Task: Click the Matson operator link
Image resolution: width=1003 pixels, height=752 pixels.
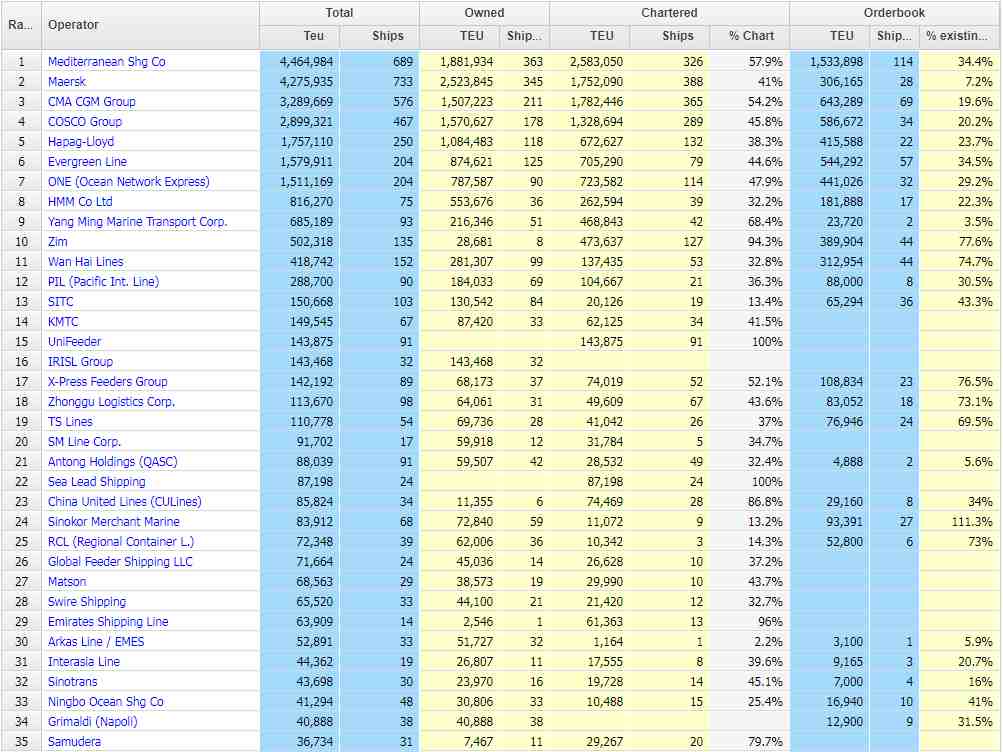Action: click(67, 581)
